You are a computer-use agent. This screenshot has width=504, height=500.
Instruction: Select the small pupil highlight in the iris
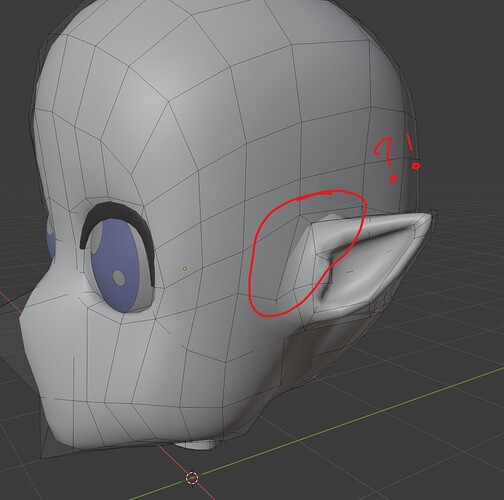coord(119,277)
